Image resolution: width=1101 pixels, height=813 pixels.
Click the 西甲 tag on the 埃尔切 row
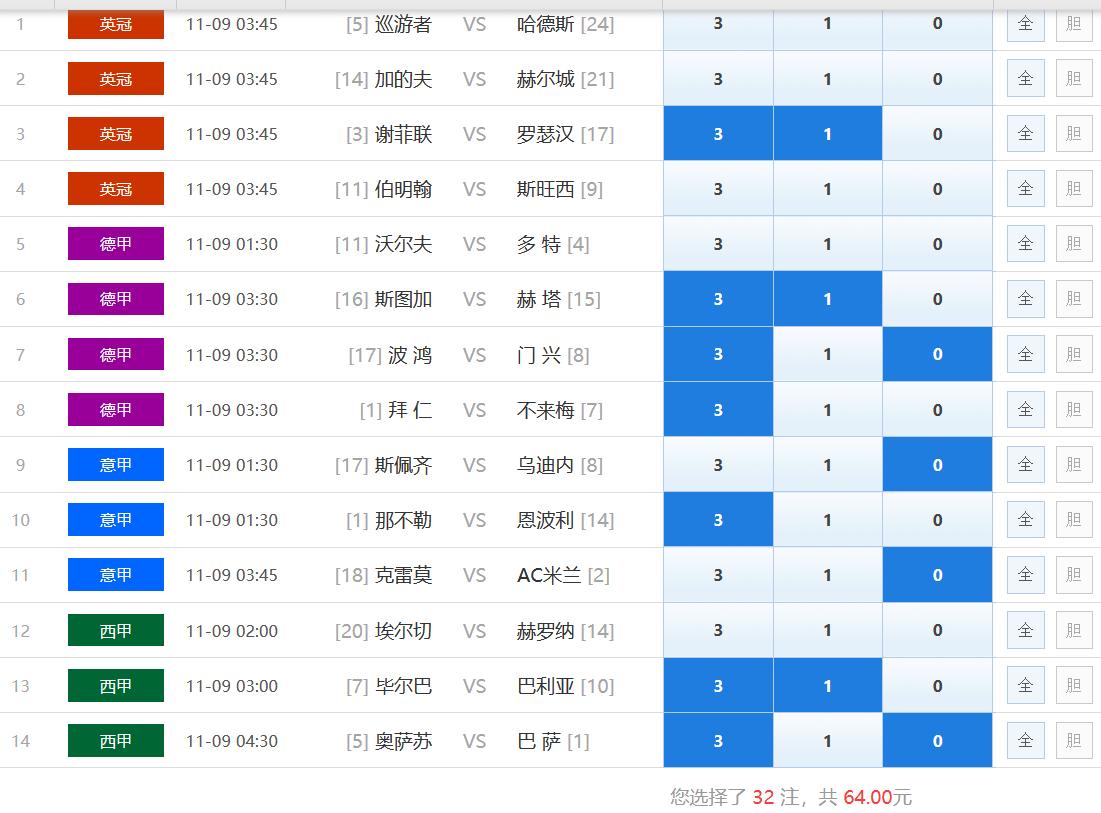[114, 630]
